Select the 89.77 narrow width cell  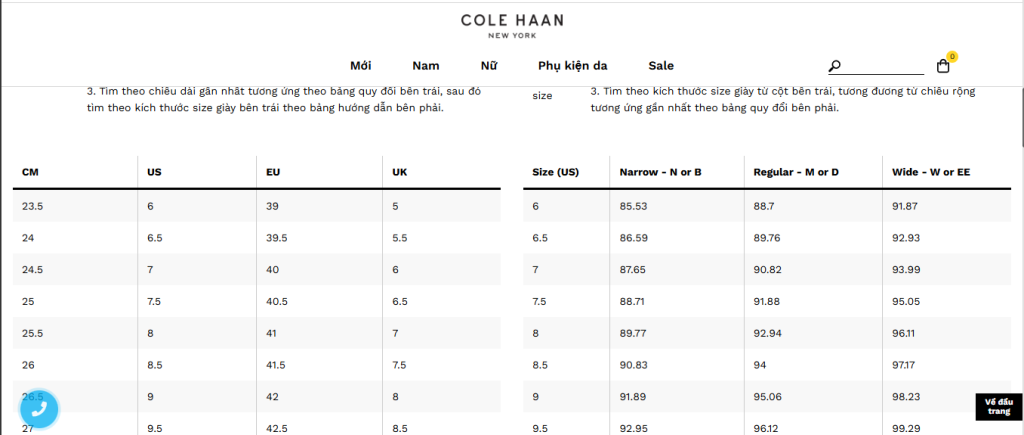coord(677,333)
